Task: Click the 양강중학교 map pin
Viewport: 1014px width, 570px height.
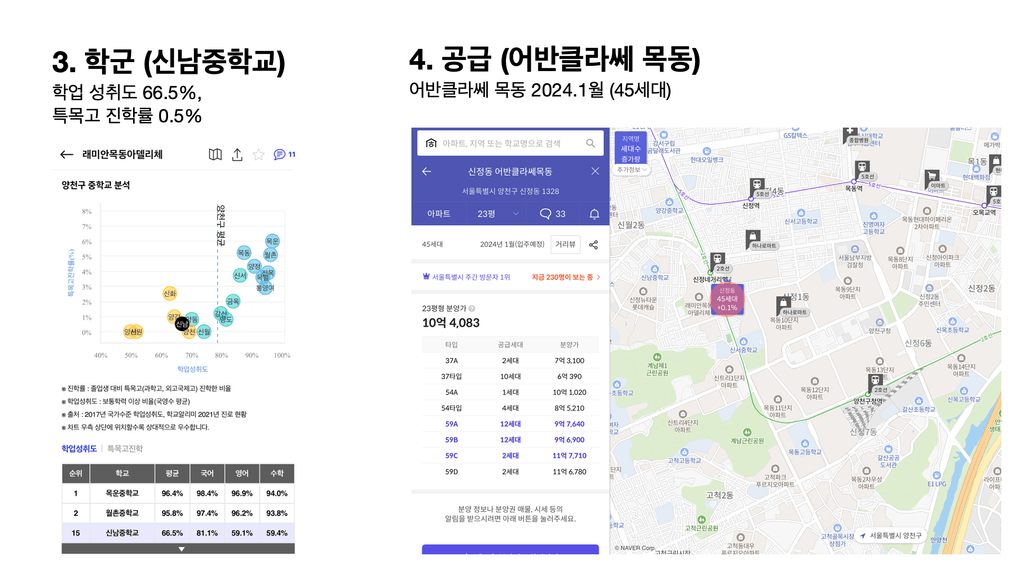Action: tap(669, 201)
